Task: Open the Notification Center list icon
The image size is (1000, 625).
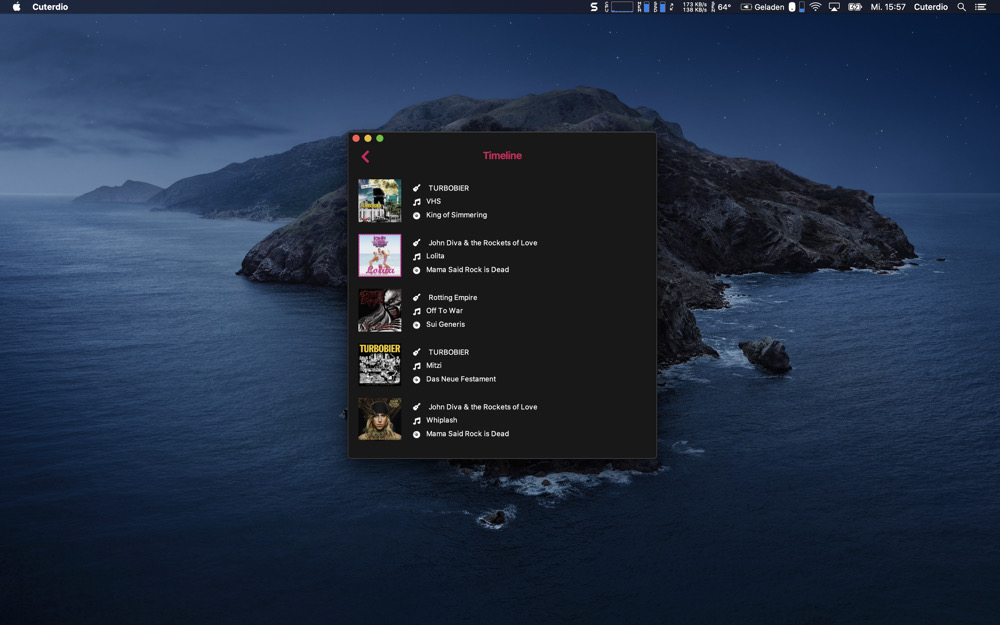Action: 980,7
